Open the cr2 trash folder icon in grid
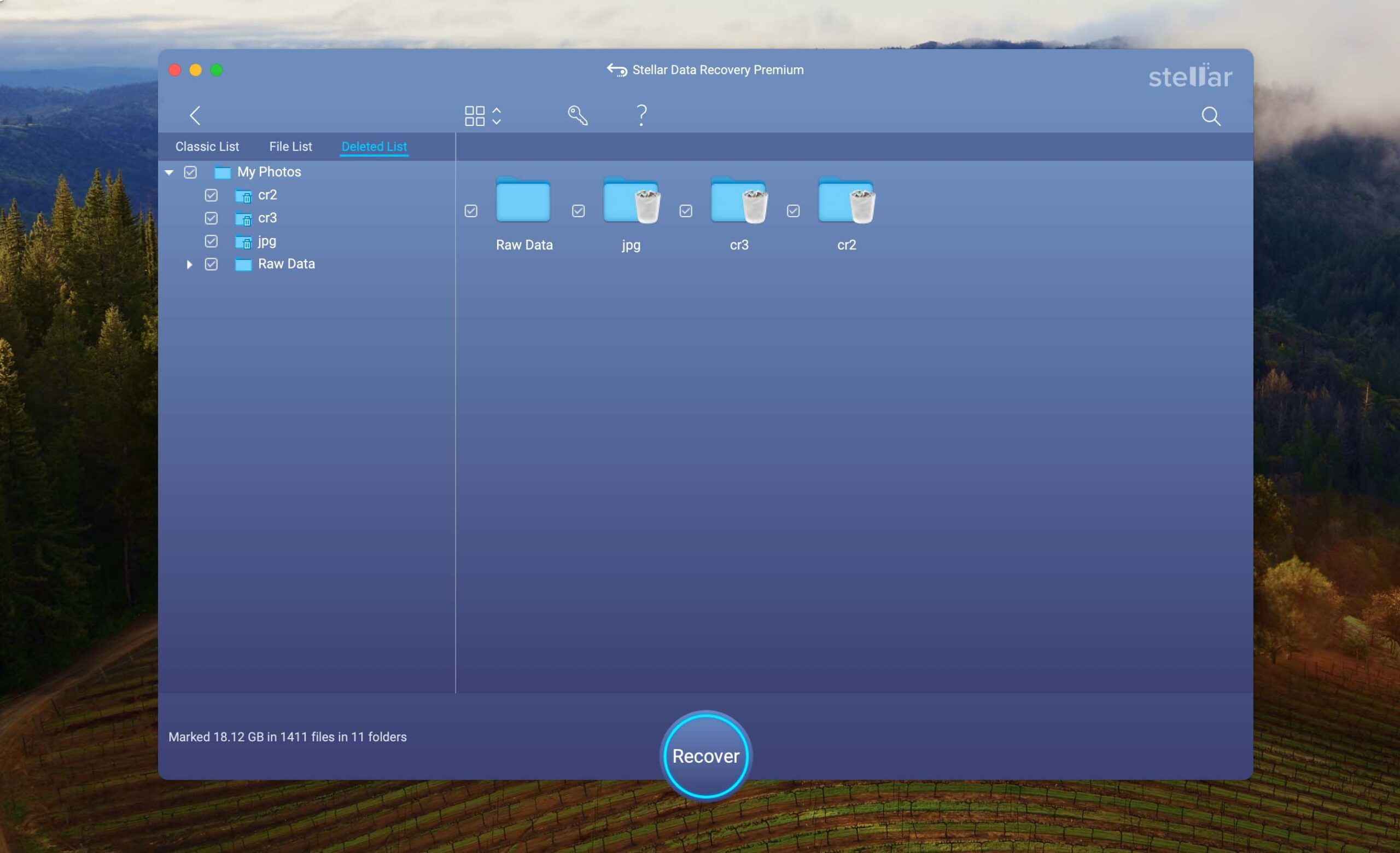Screen dimensions: 1400x853 click(846, 200)
